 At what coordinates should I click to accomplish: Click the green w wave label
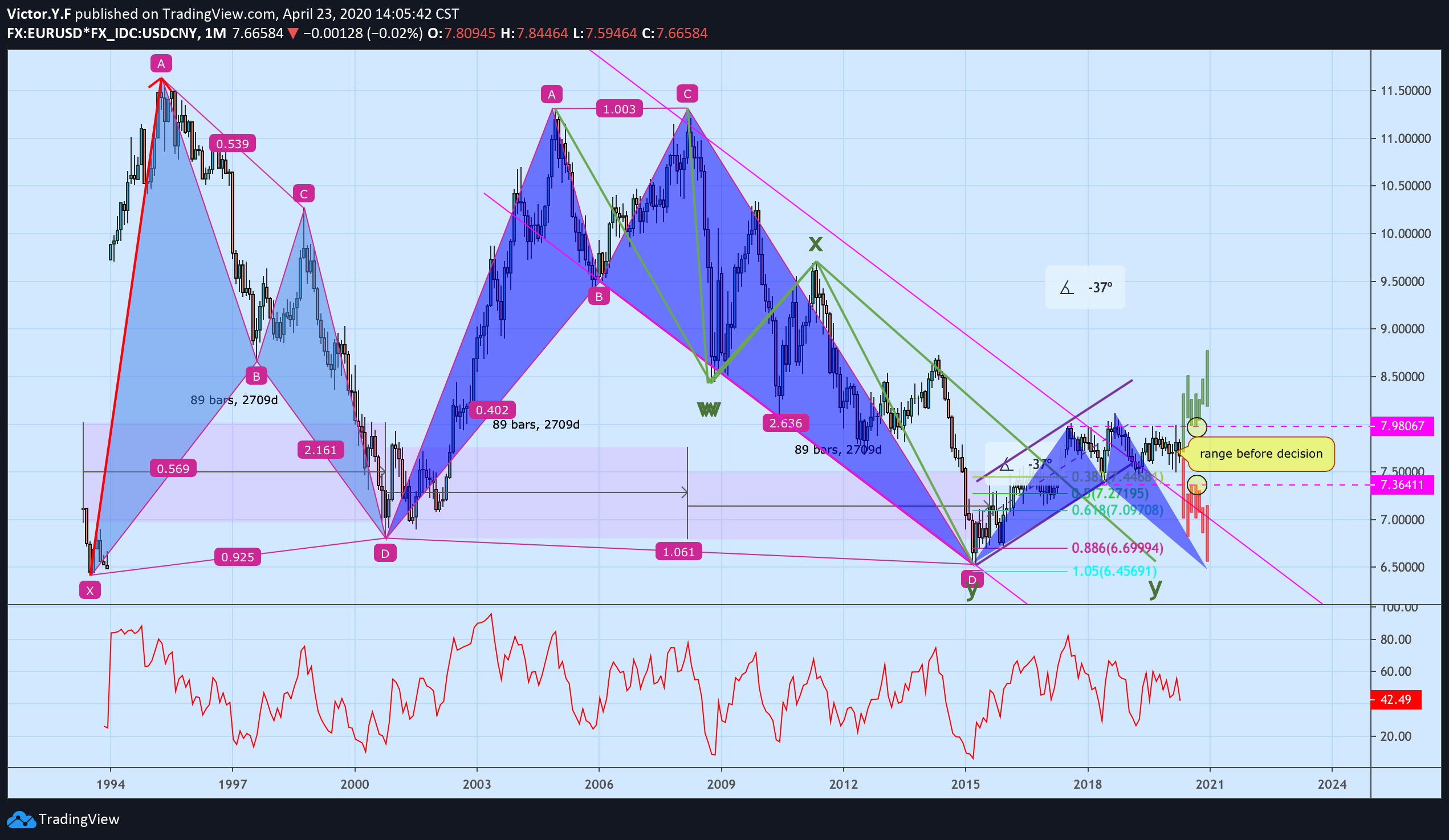click(x=709, y=409)
